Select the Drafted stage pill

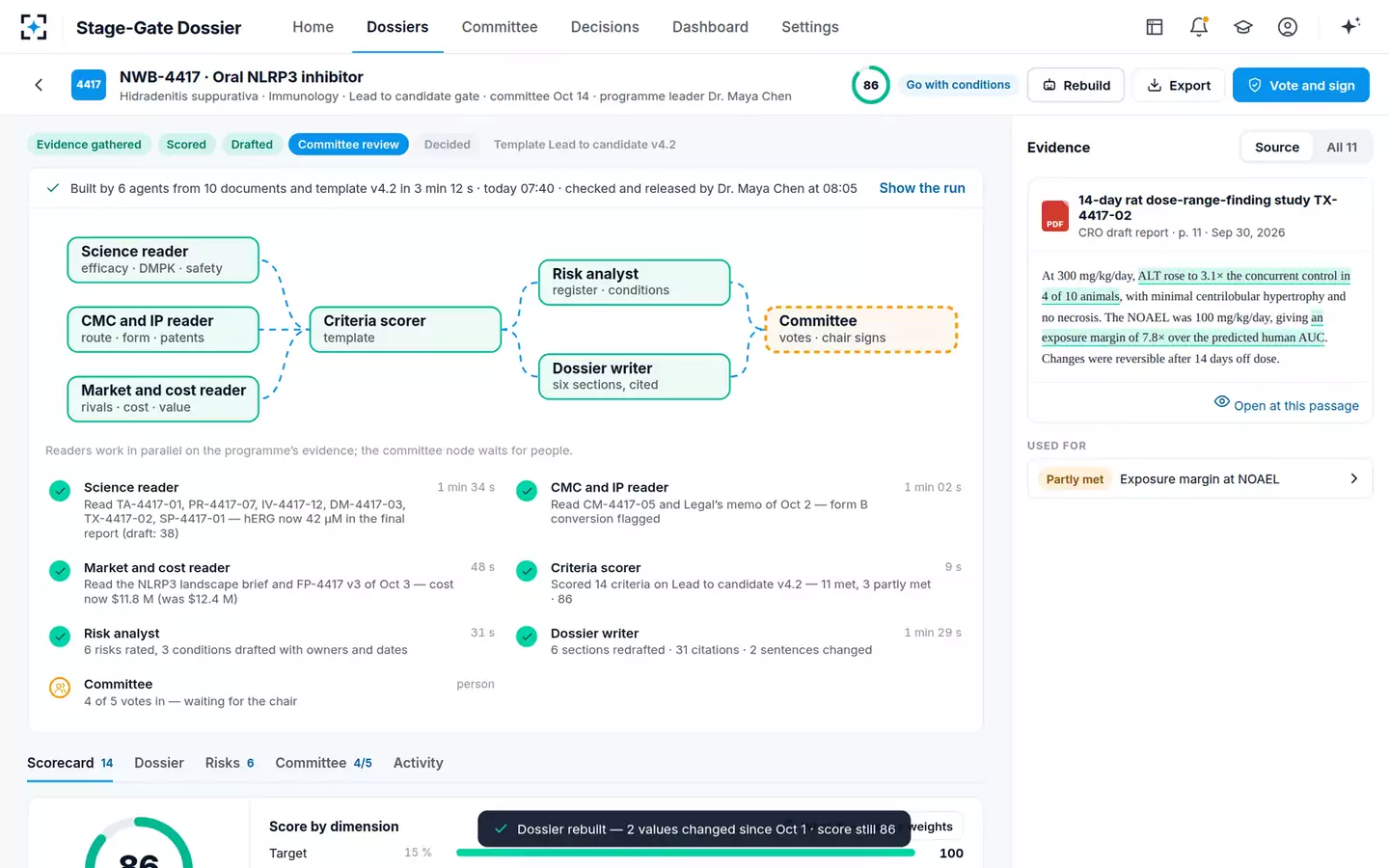tap(252, 145)
